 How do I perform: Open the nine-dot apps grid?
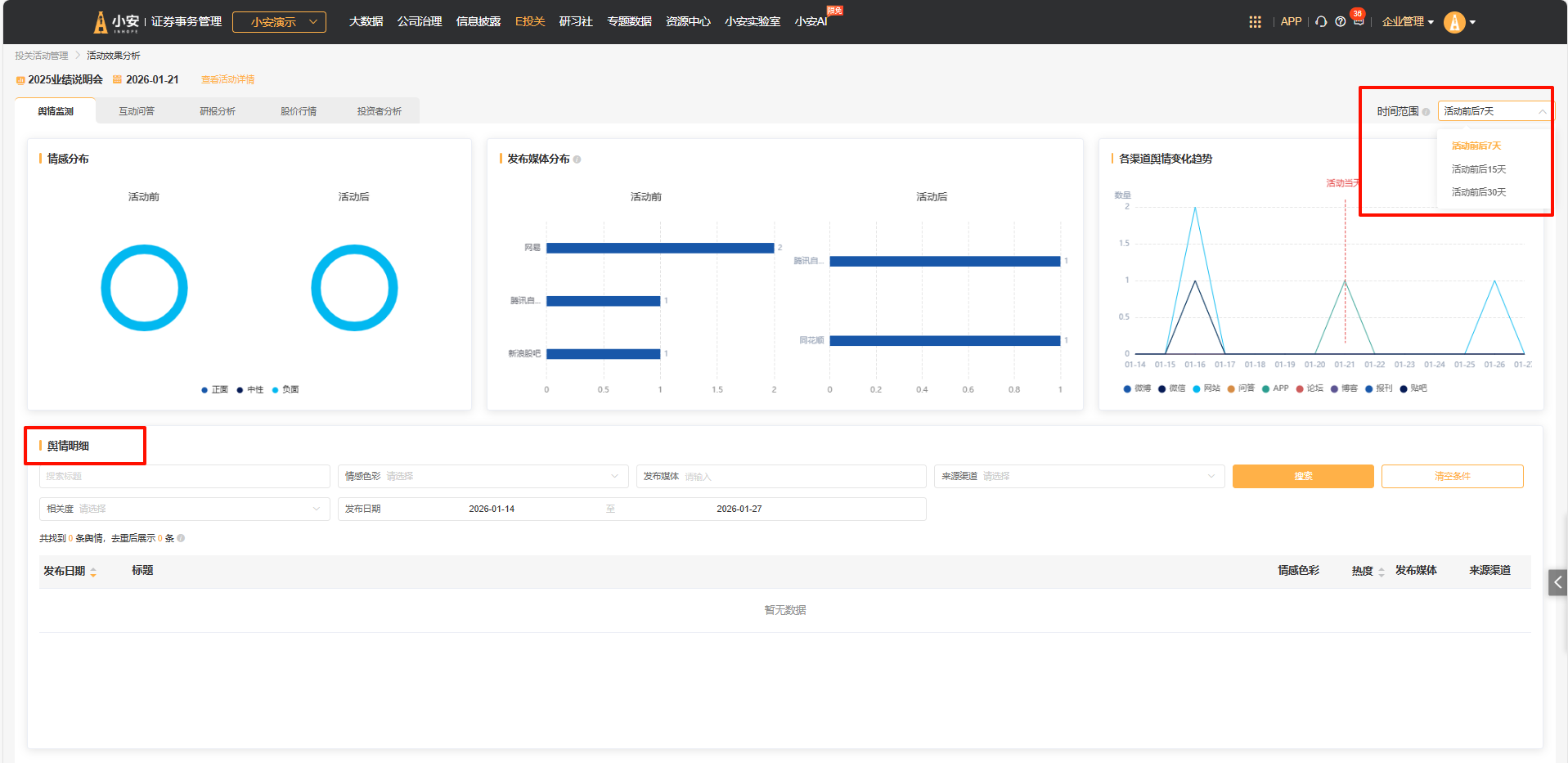(x=1255, y=22)
